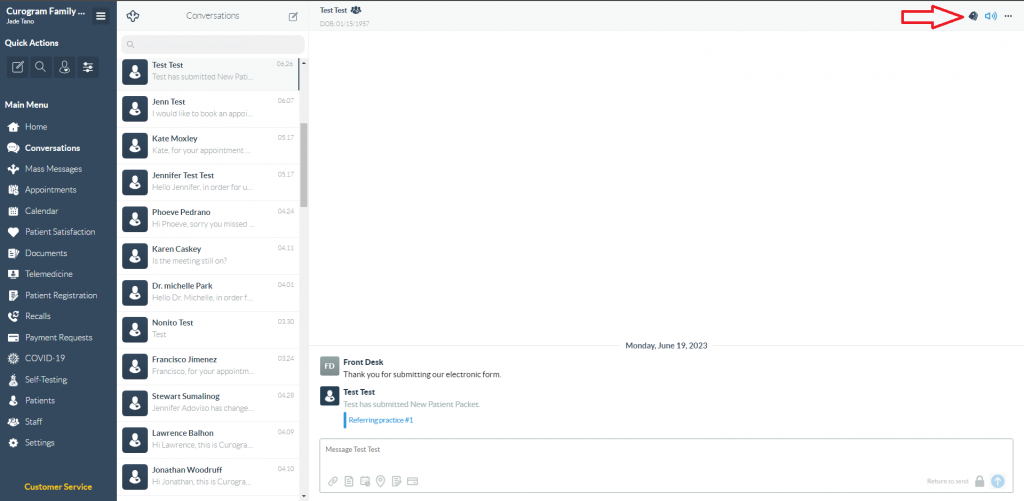Click the blue send message arrow button
The height and width of the screenshot is (501, 1024).
[997, 481]
